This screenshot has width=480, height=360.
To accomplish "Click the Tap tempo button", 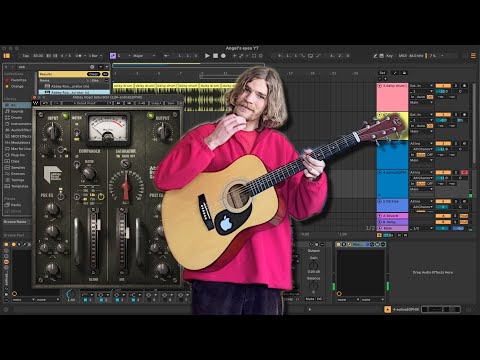I will pos(26,56).
